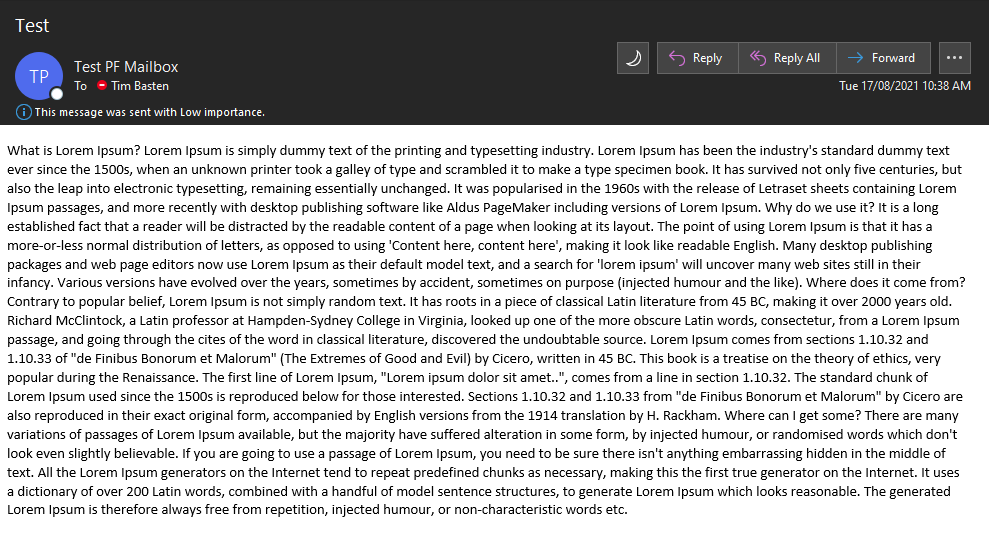Viewport: 989px width, 549px height.
Task: Select the Forward text label
Action: [x=893, y=58]
